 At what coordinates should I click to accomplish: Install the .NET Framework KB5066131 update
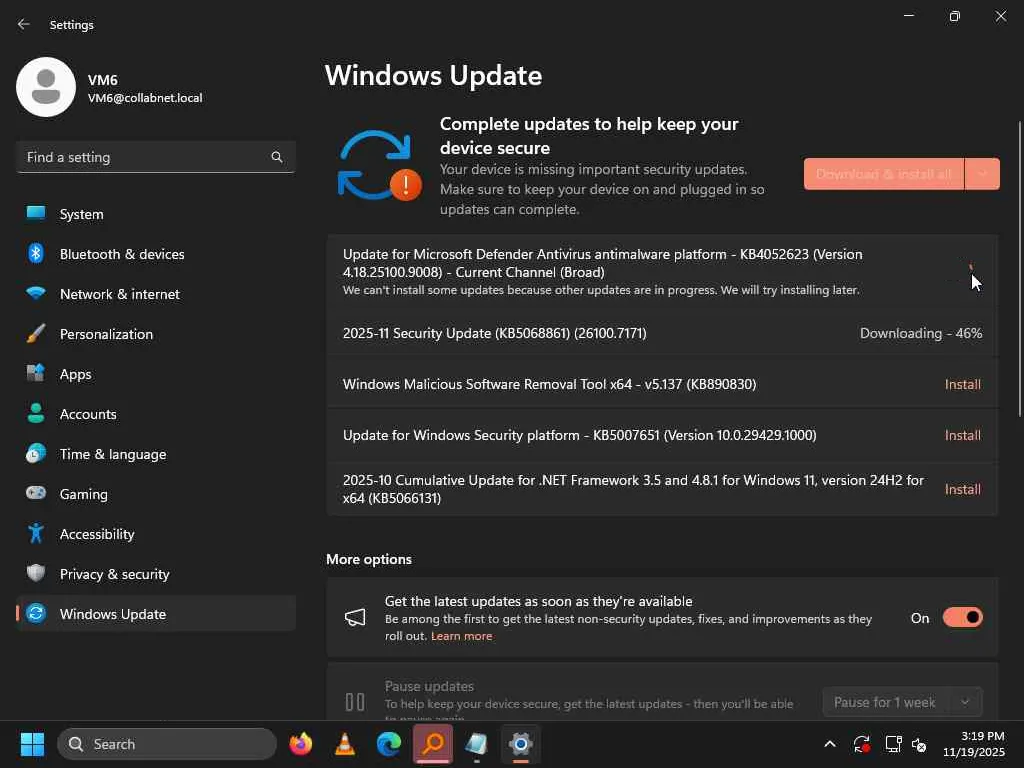pyautogui.click(x=963, y=489)
